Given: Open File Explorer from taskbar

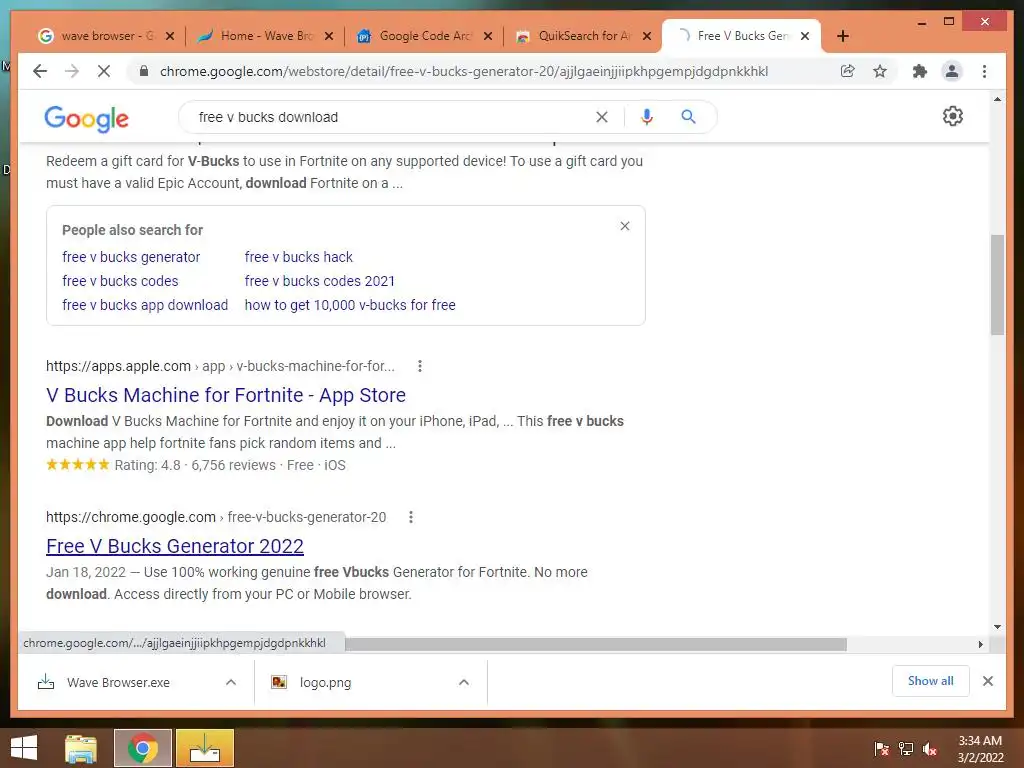Looking at the screenshot, I should tap(81, 748).
